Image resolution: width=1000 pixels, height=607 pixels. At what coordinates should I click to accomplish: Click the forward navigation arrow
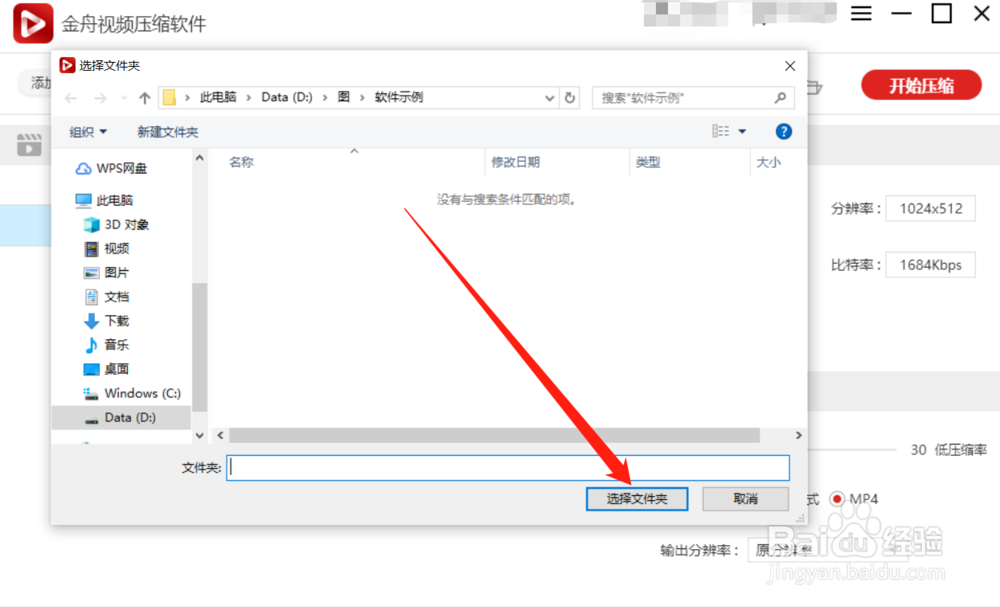(100, 98)
